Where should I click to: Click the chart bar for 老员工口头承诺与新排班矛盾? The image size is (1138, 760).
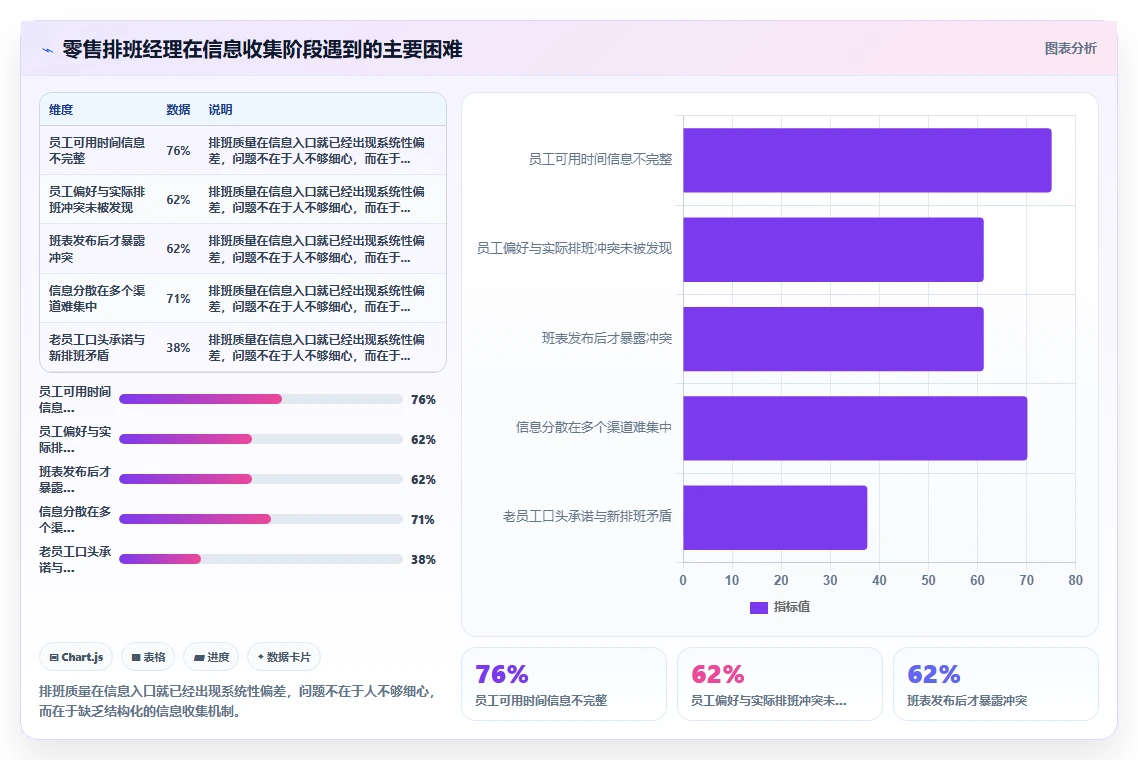pos(775,518)
